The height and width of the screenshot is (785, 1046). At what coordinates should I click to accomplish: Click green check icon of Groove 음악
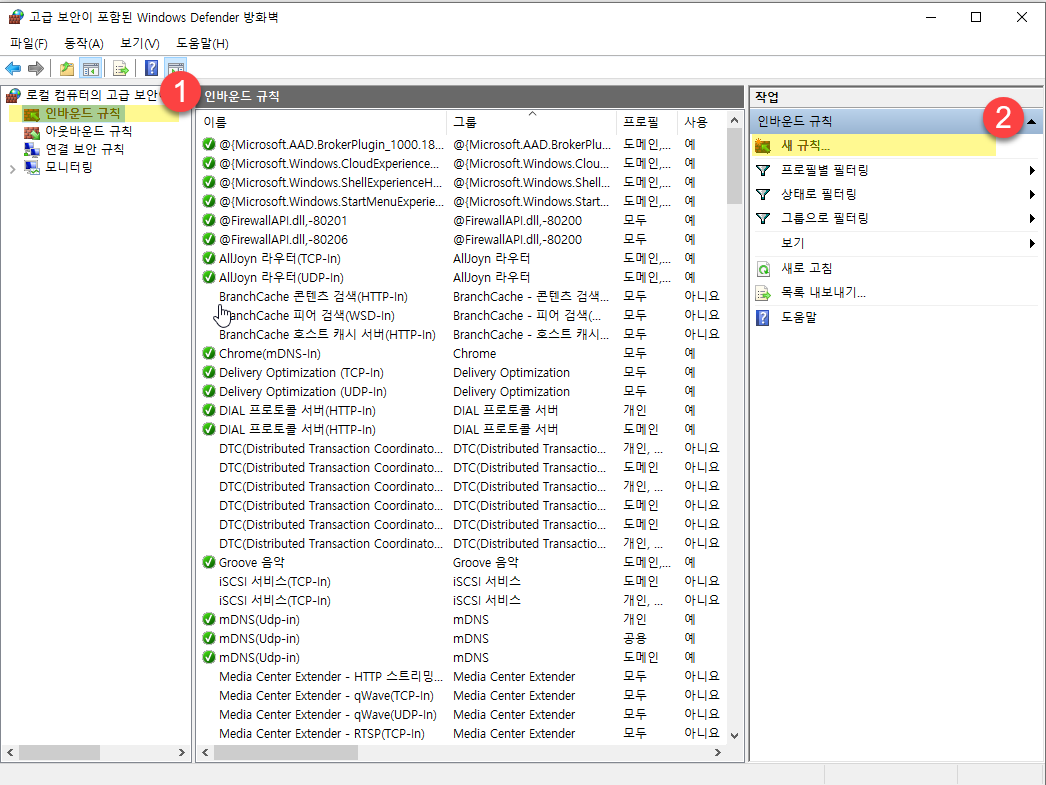209,562
